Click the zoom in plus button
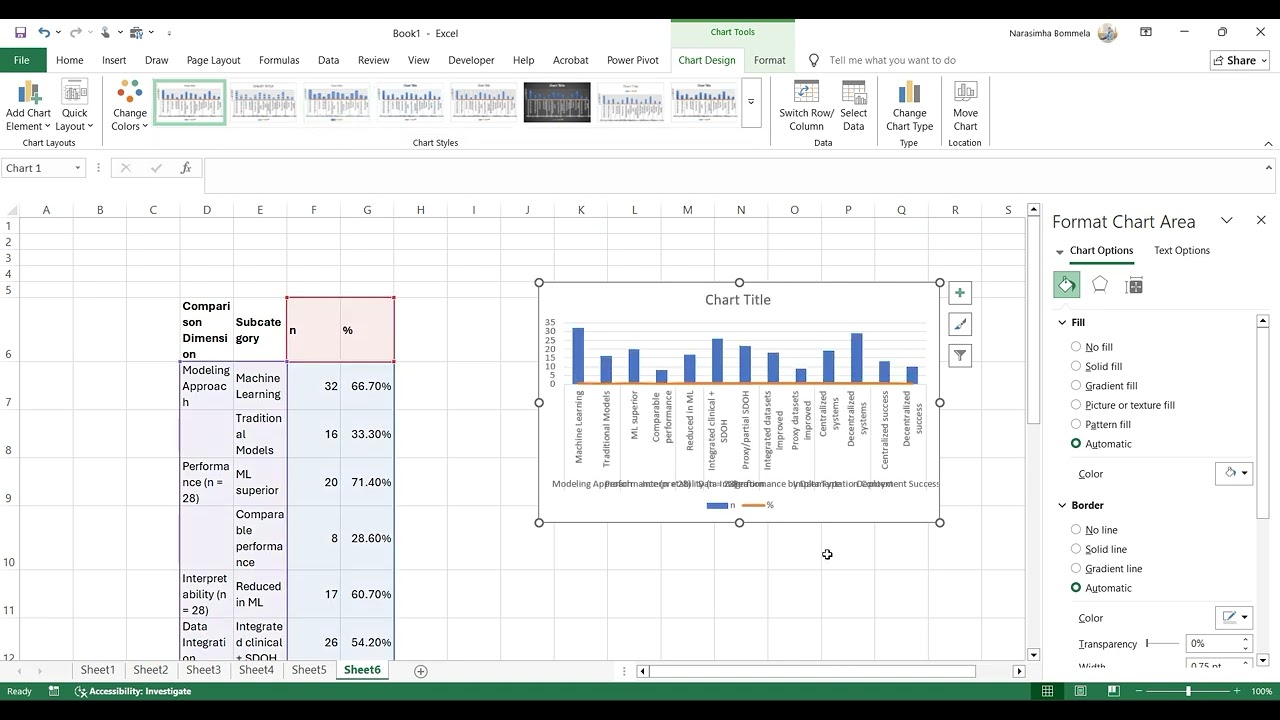 [1237, 691]
